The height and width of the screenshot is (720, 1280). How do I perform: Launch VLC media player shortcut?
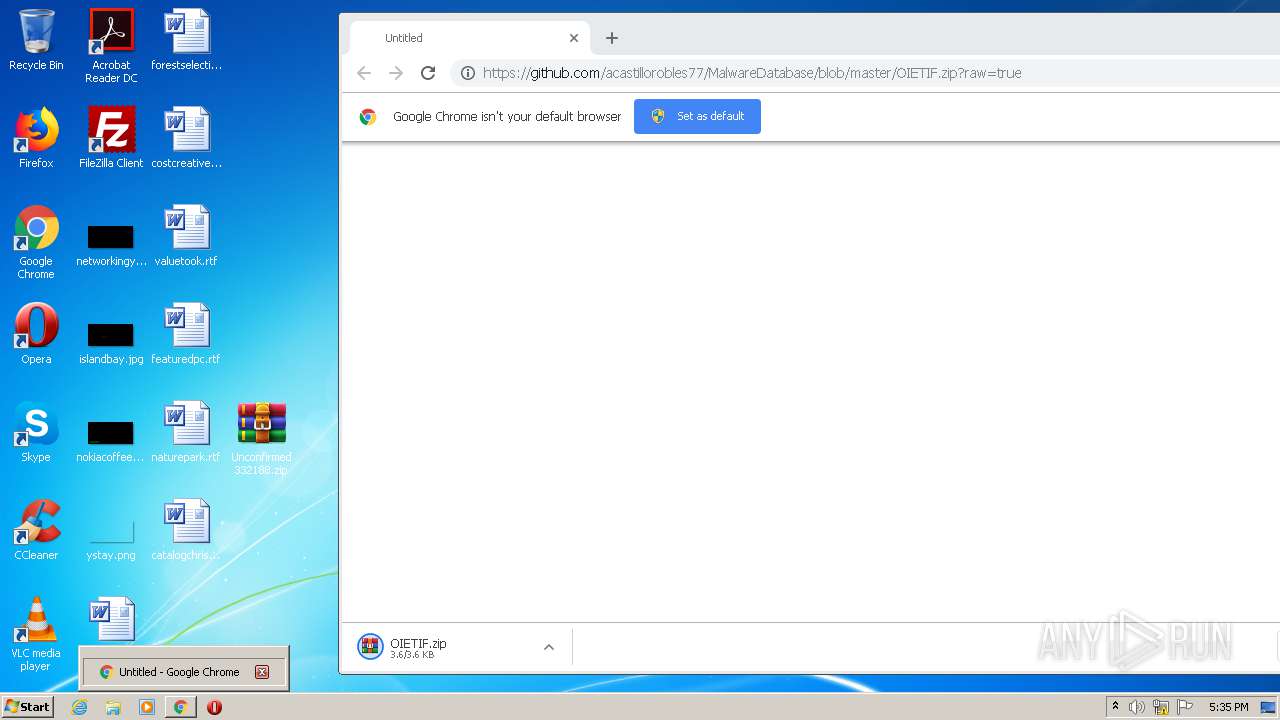[x=36, y=634]
